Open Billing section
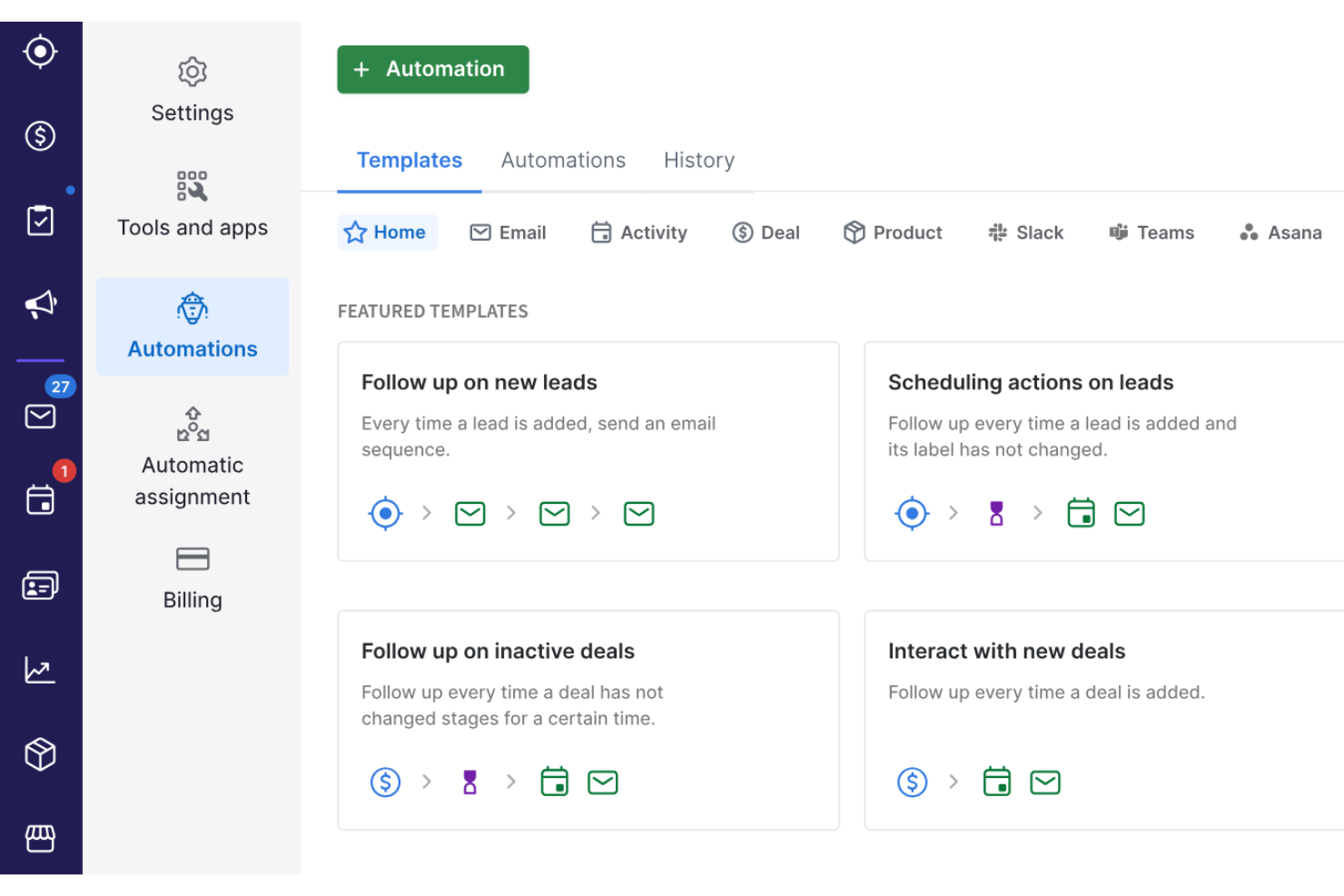 pyautogui.click(x=193, y=579)
